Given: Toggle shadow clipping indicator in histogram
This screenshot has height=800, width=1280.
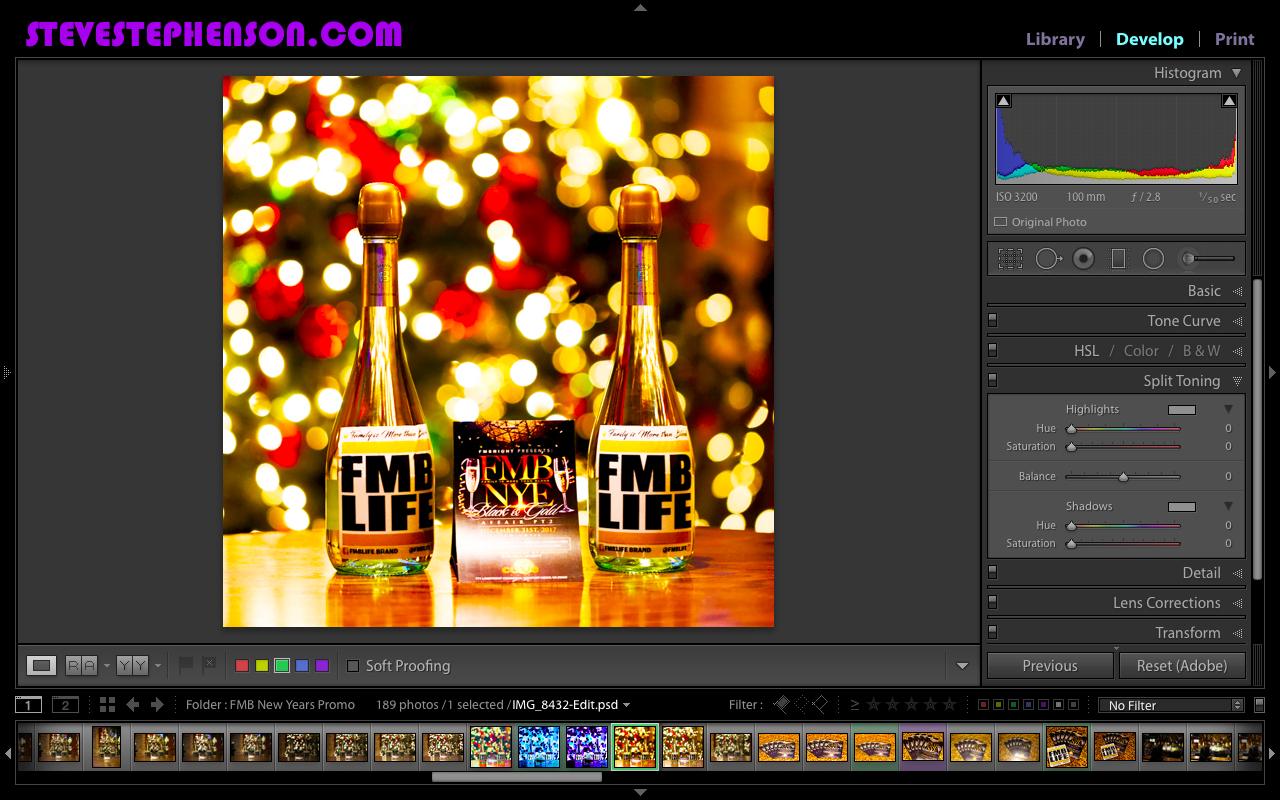Looking at the screenshot, I should pos(1004,101).
